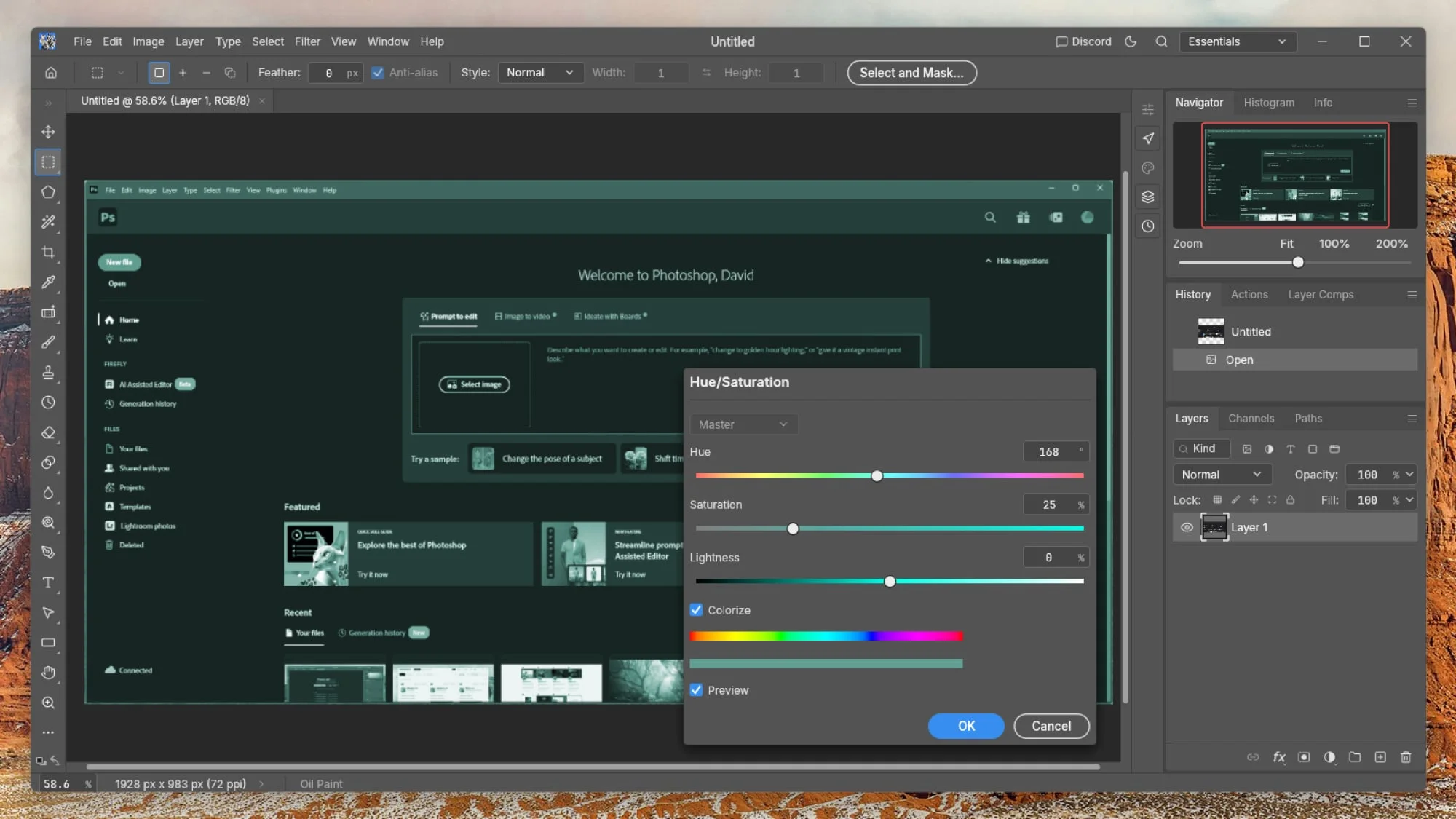Select the Crop tool
This screenshot has height=819, width=1456.
click(48, 252)
